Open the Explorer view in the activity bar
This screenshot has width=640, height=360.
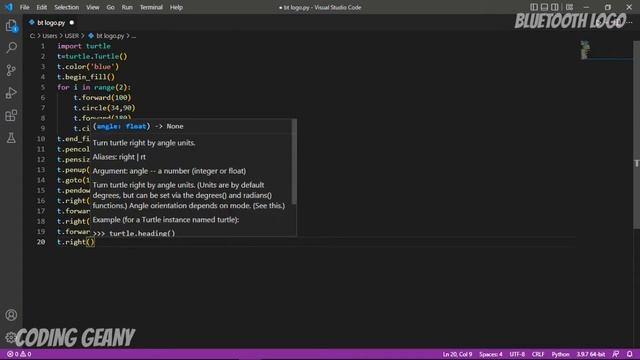(11, 26)
